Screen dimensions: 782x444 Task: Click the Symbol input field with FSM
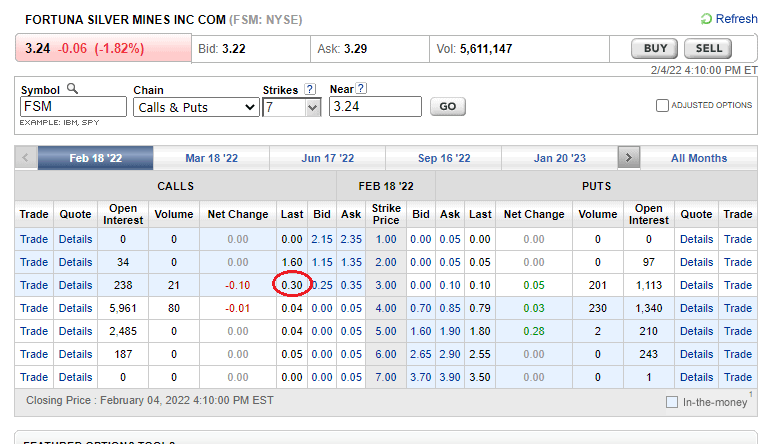[72, 107]
